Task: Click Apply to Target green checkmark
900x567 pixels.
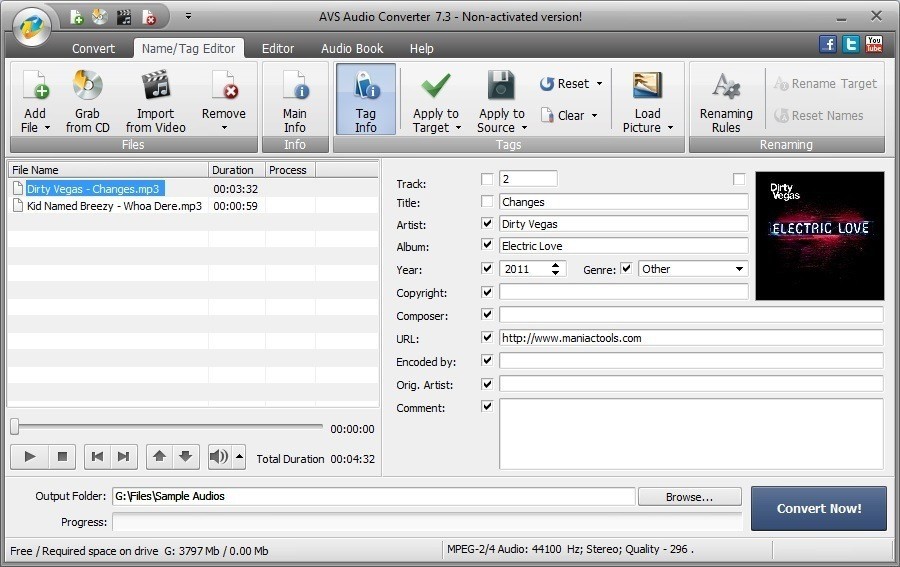Action: [x=436, y=86]
